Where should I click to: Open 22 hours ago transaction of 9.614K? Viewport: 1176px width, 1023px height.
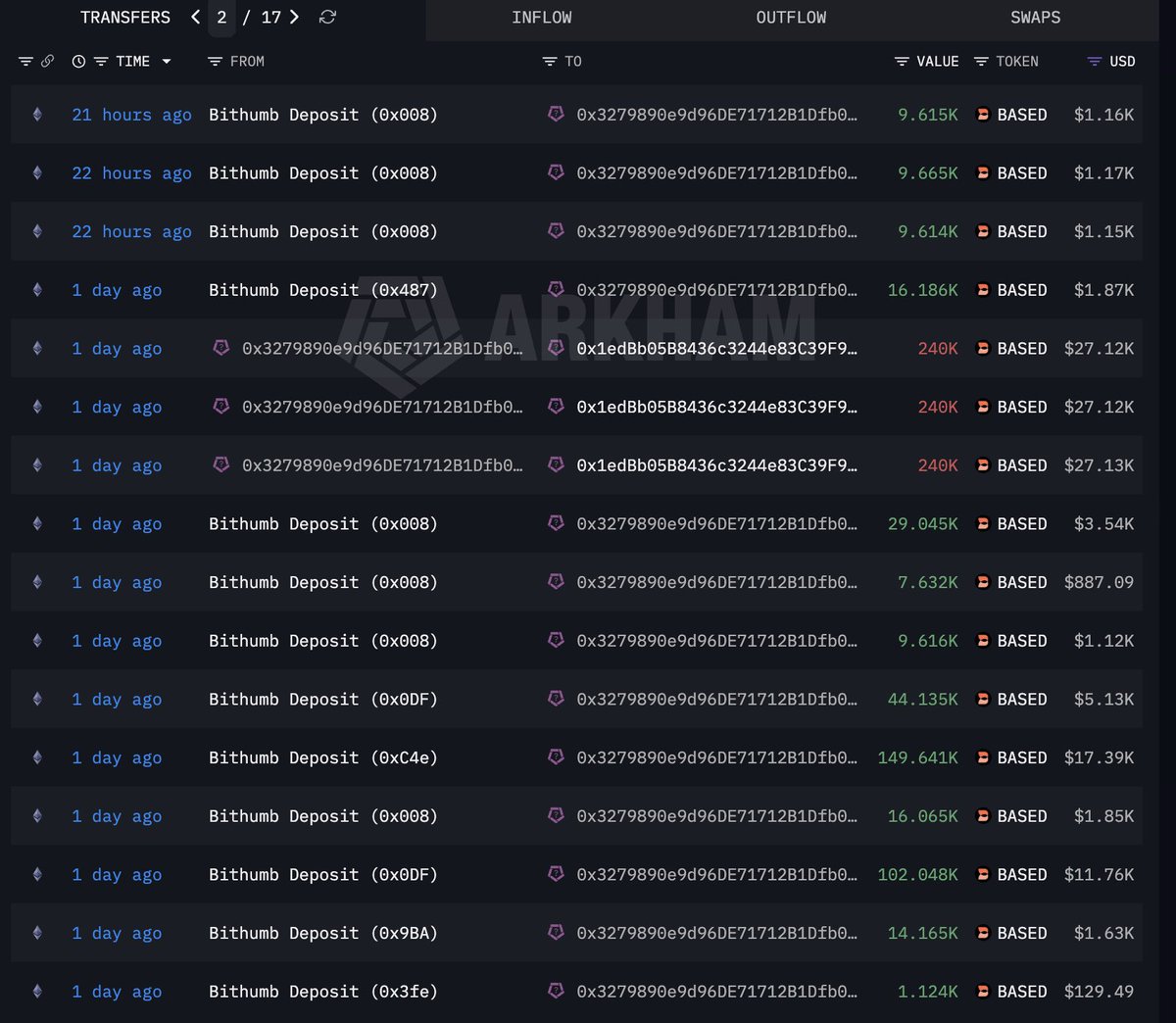click(131, 231)
